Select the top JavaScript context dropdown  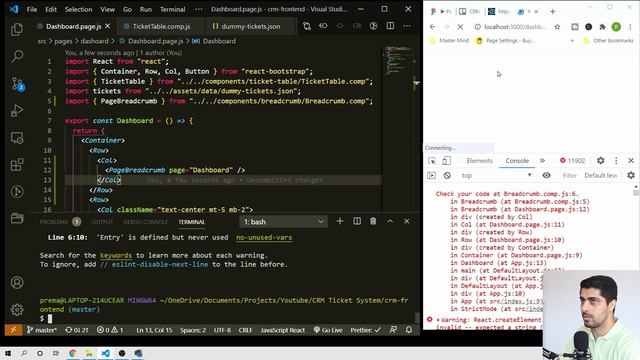pos(496,176)
